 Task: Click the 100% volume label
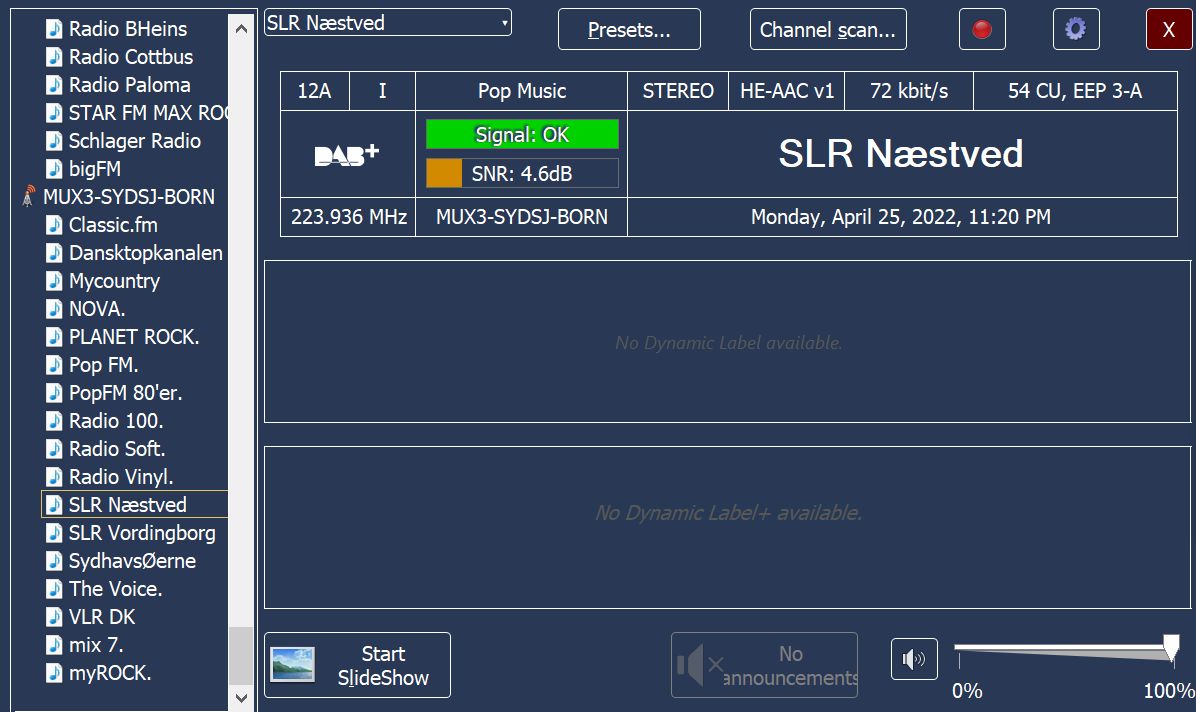point(1169,691)
